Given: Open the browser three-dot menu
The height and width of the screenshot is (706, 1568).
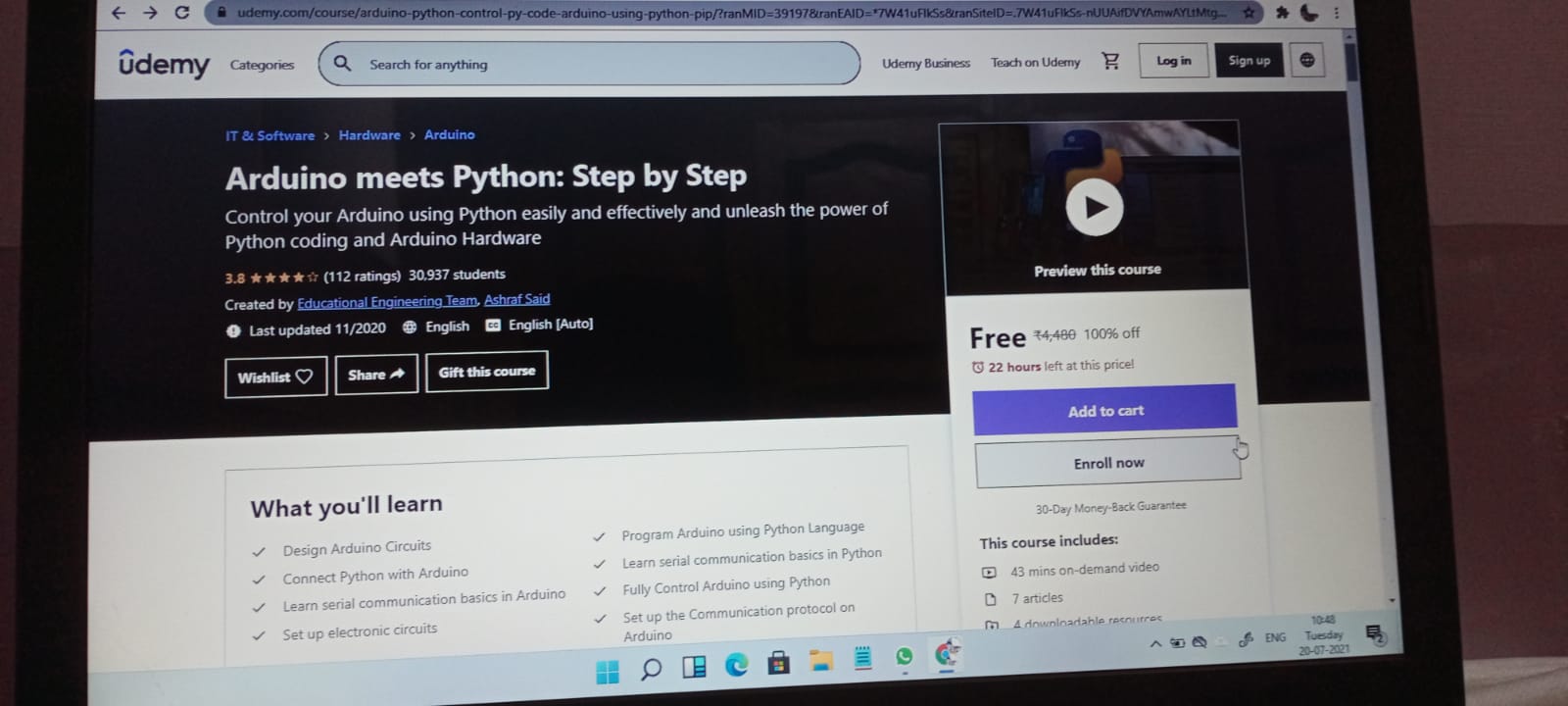Looking at the screenshot, I should [1336, 13].
